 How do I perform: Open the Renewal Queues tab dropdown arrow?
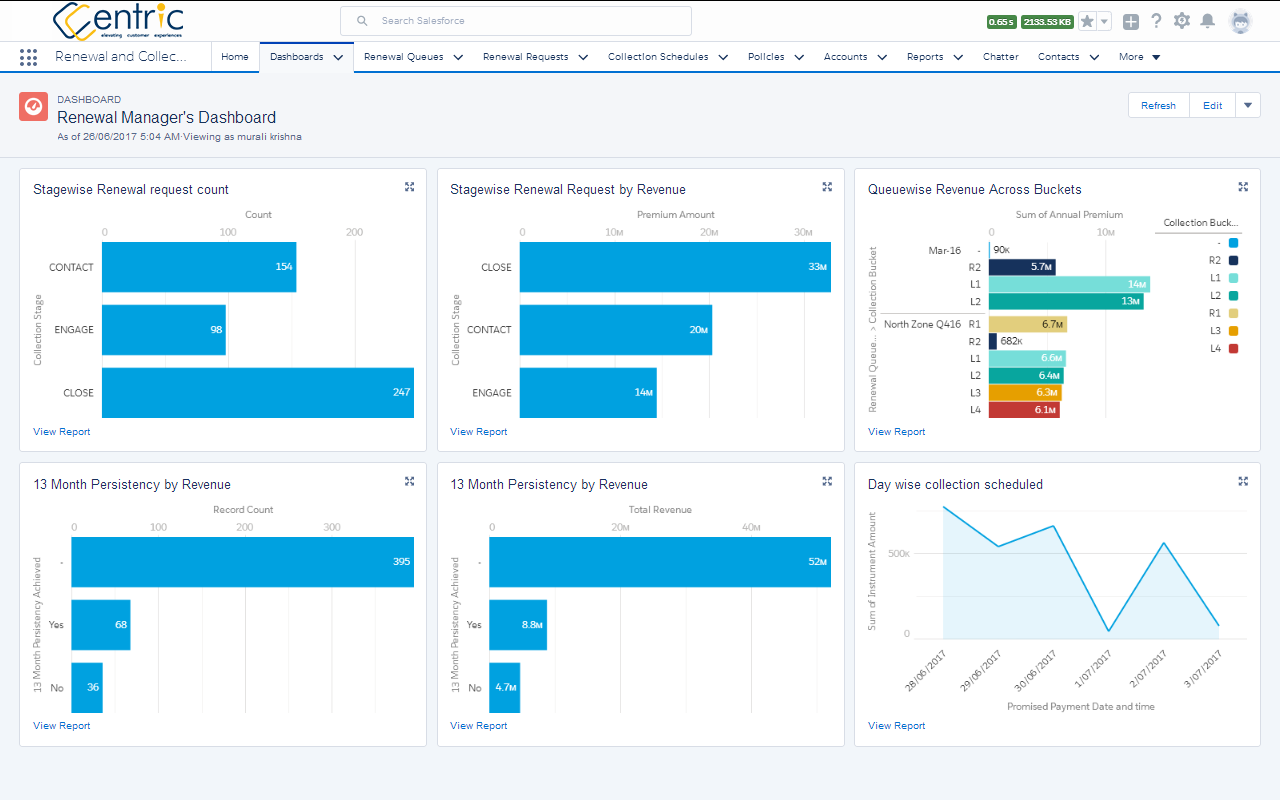click(458, 58)
